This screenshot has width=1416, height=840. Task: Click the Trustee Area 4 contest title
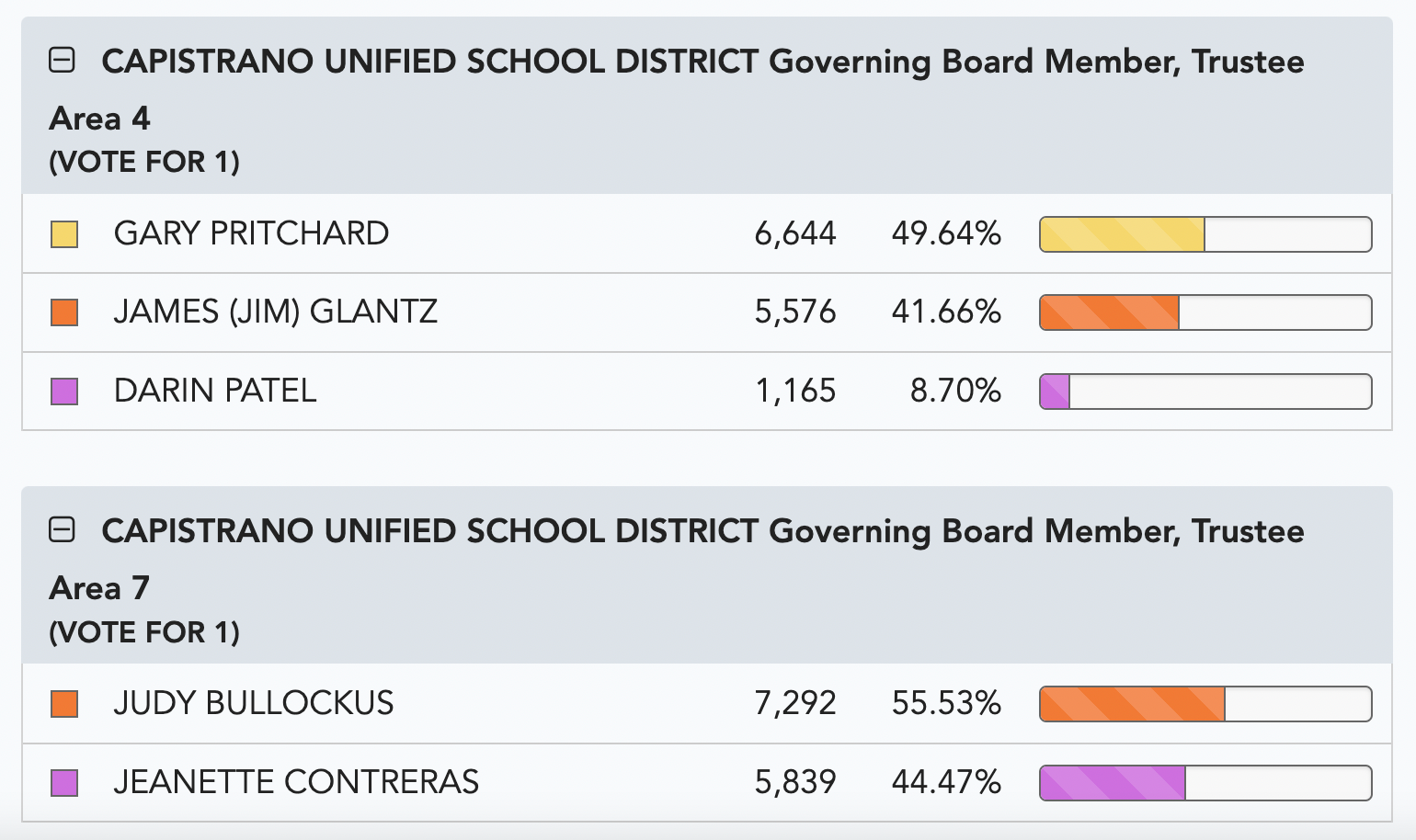677,89
